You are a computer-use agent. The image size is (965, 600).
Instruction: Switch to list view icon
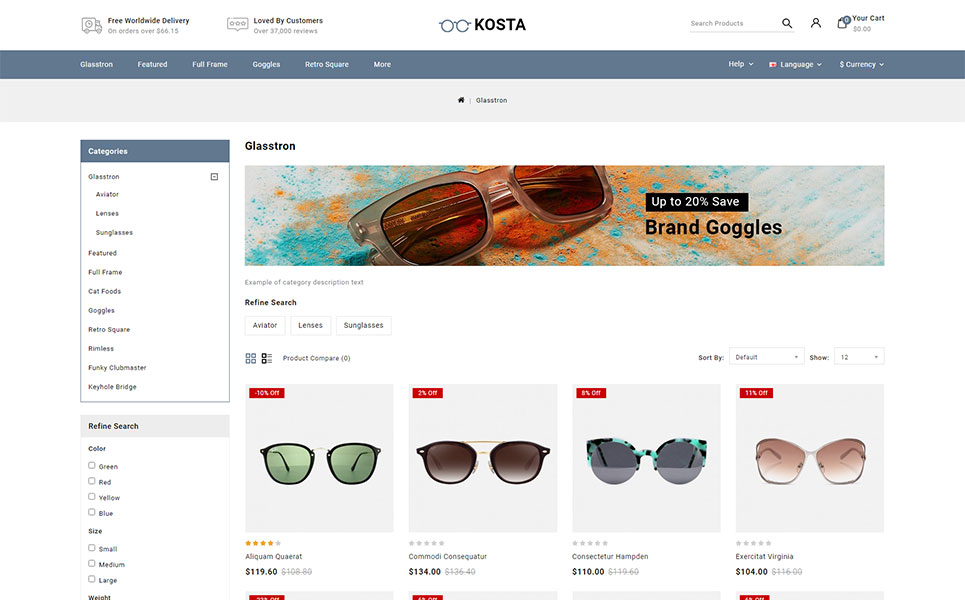[266, 358]
